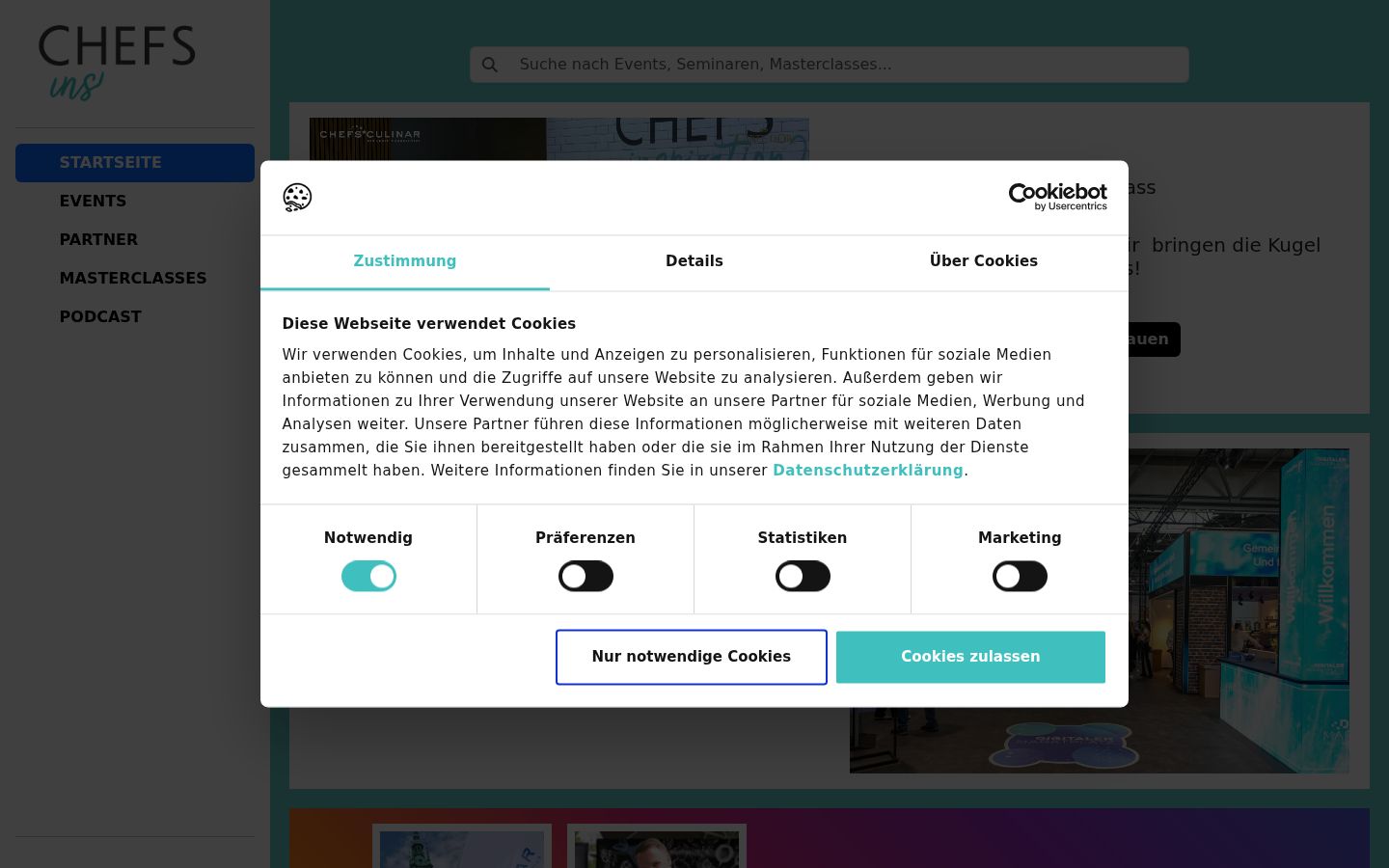The width and height of the screenshot is (1389, 868).
Task: Accept with Cookies zulassen button
Action: click(x=970, y=657)
